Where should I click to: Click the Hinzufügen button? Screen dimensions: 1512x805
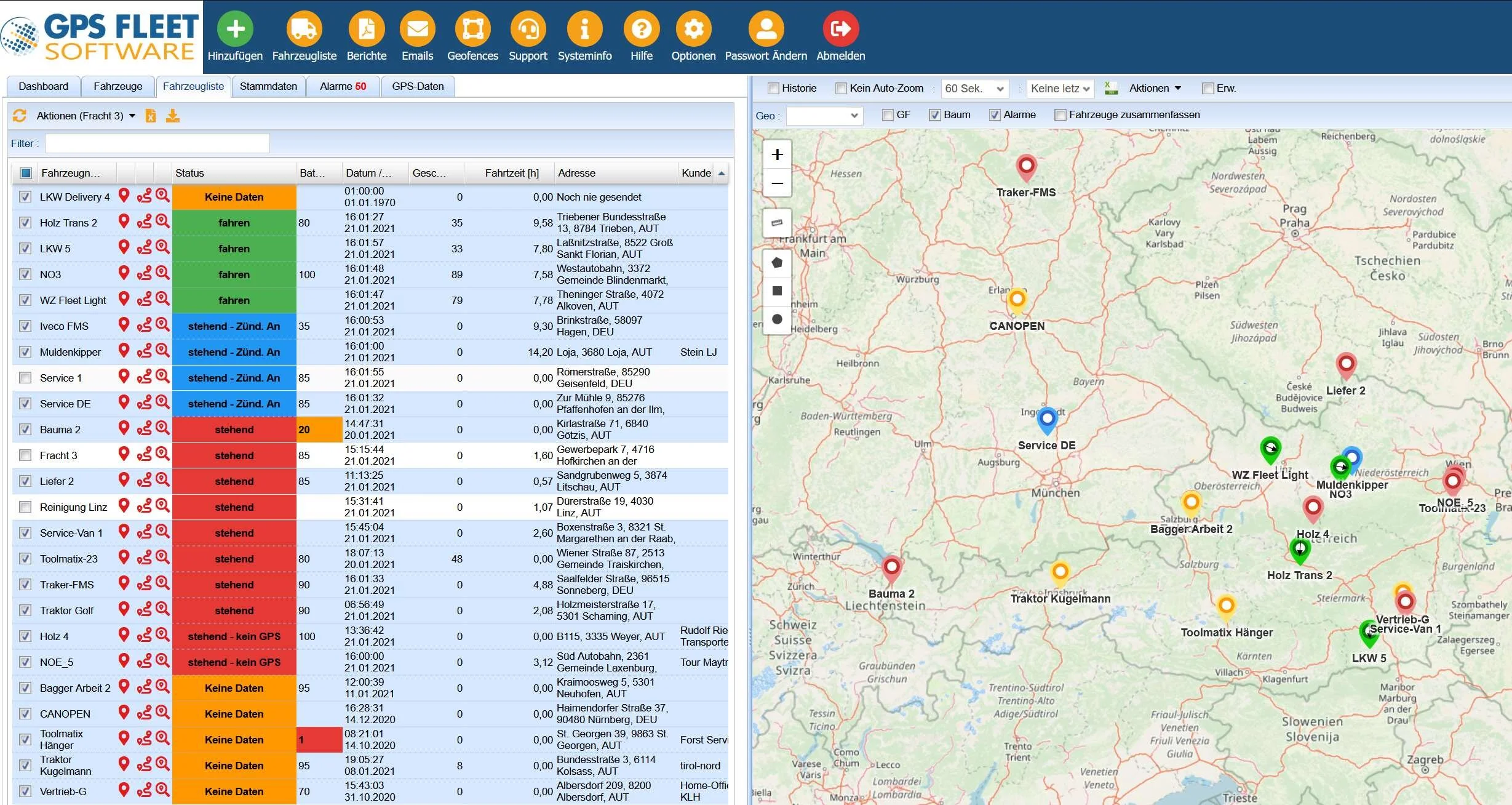[x=235, y=28]
